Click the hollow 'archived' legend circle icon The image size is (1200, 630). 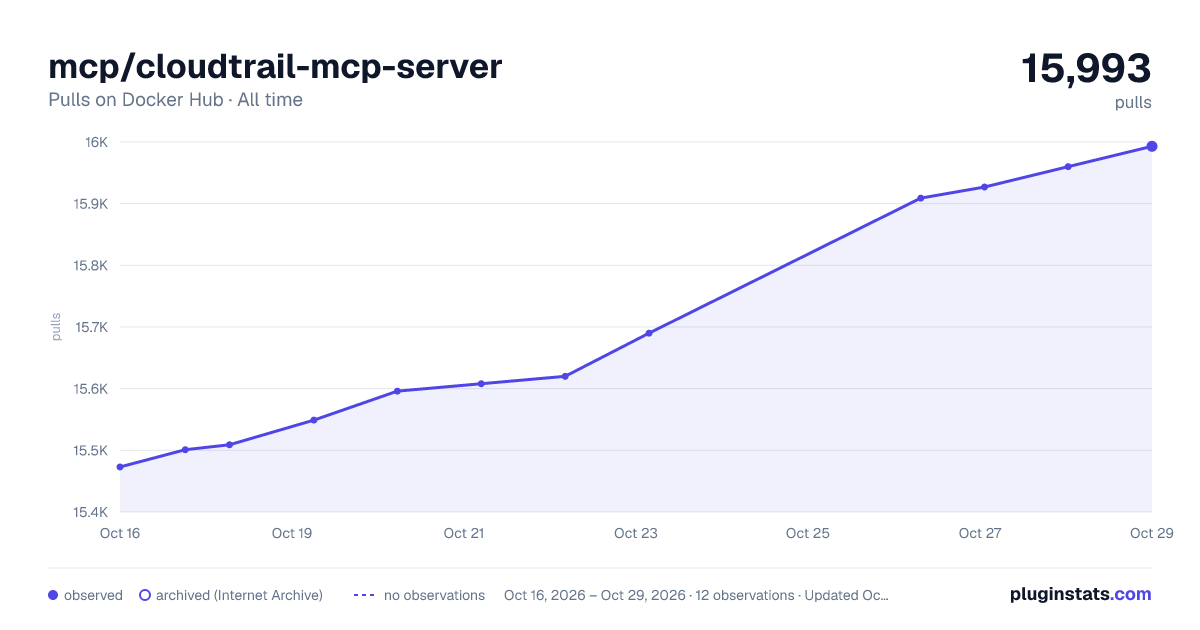tap(144, 595)
